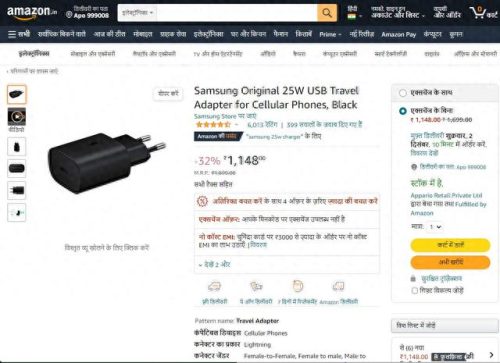Click the orange buy now button
The image size is (500, 363).
[x=450, y=262]
